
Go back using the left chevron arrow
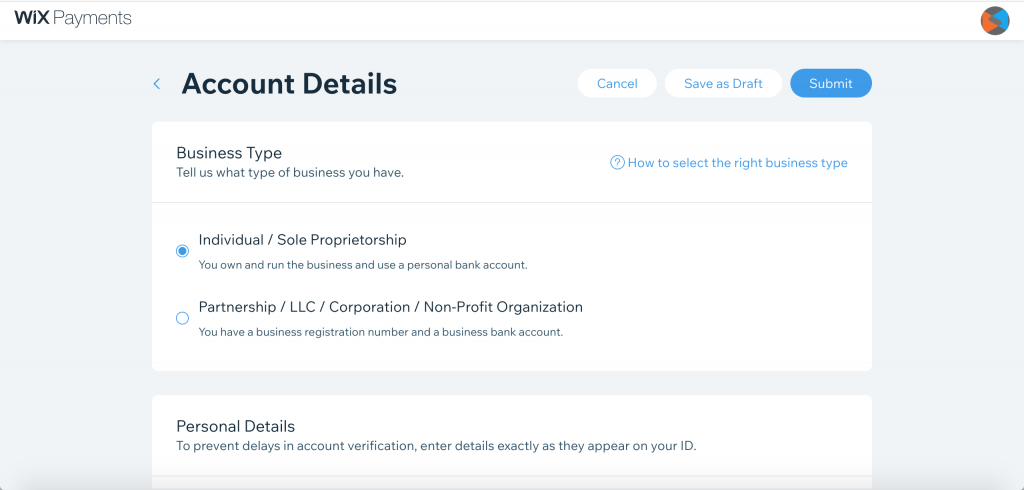[x=157, y=84]
